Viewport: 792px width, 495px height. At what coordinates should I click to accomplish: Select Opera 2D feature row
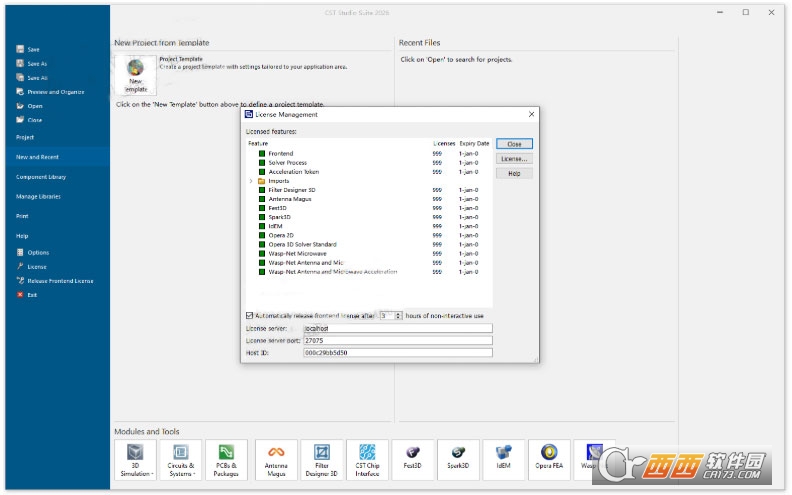pyautogui.click(x=369, y=235)
